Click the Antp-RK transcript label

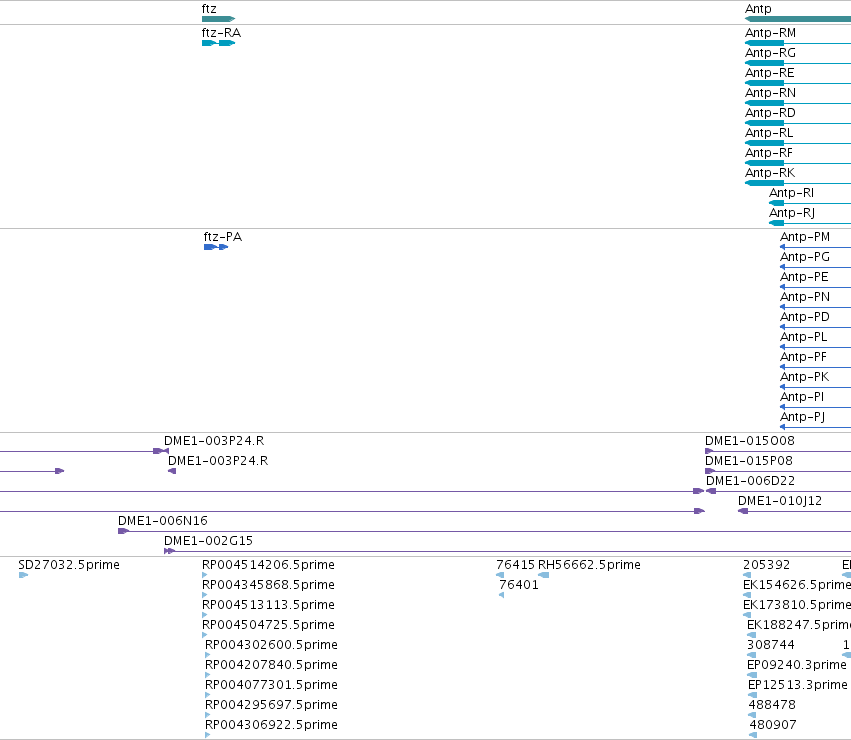click(x=770, y=173)
